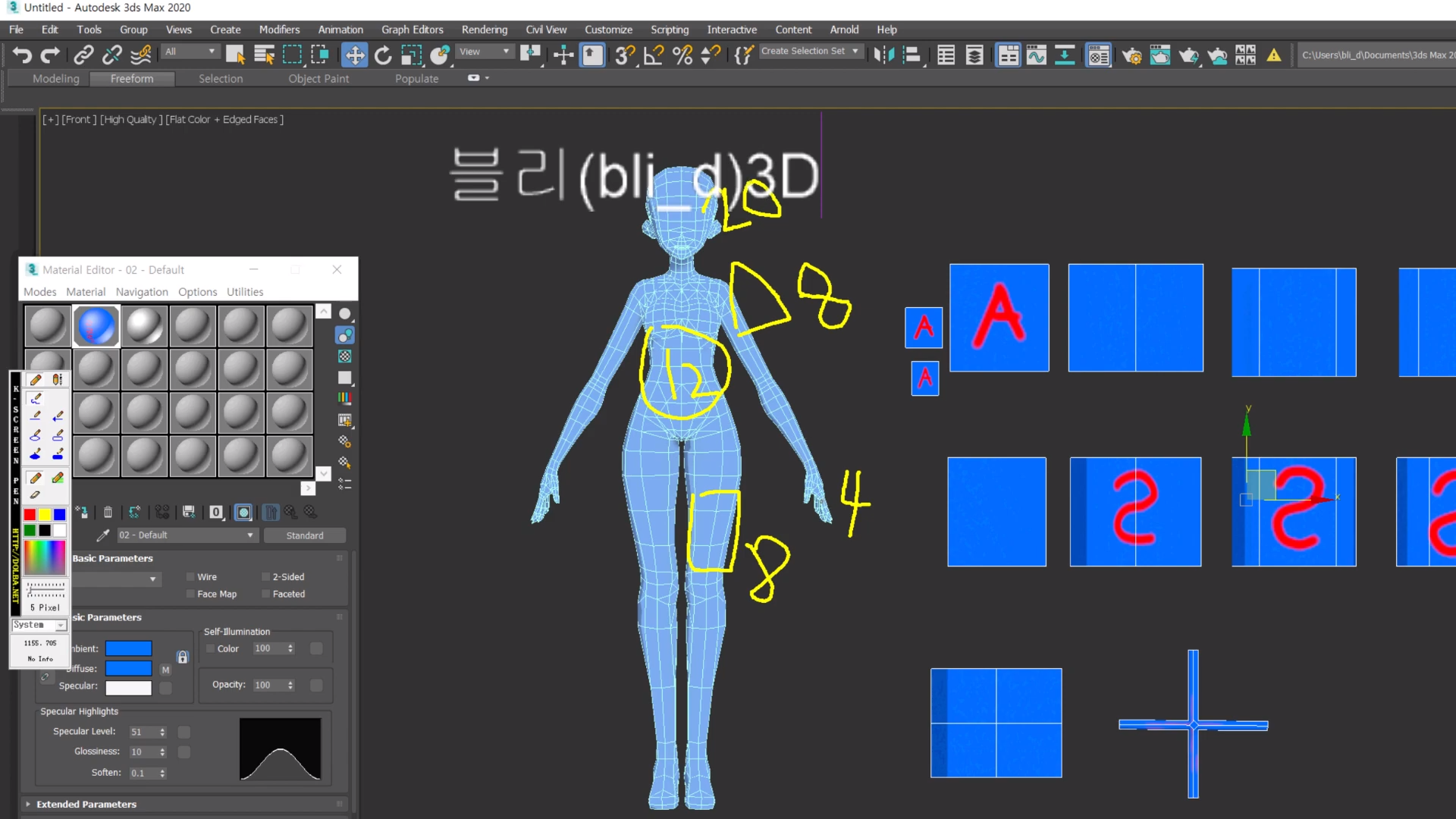Viewport: 1456px width, 819px height.
Task: Open the Material Editor Utilities menu
Action: coord(244,292)
